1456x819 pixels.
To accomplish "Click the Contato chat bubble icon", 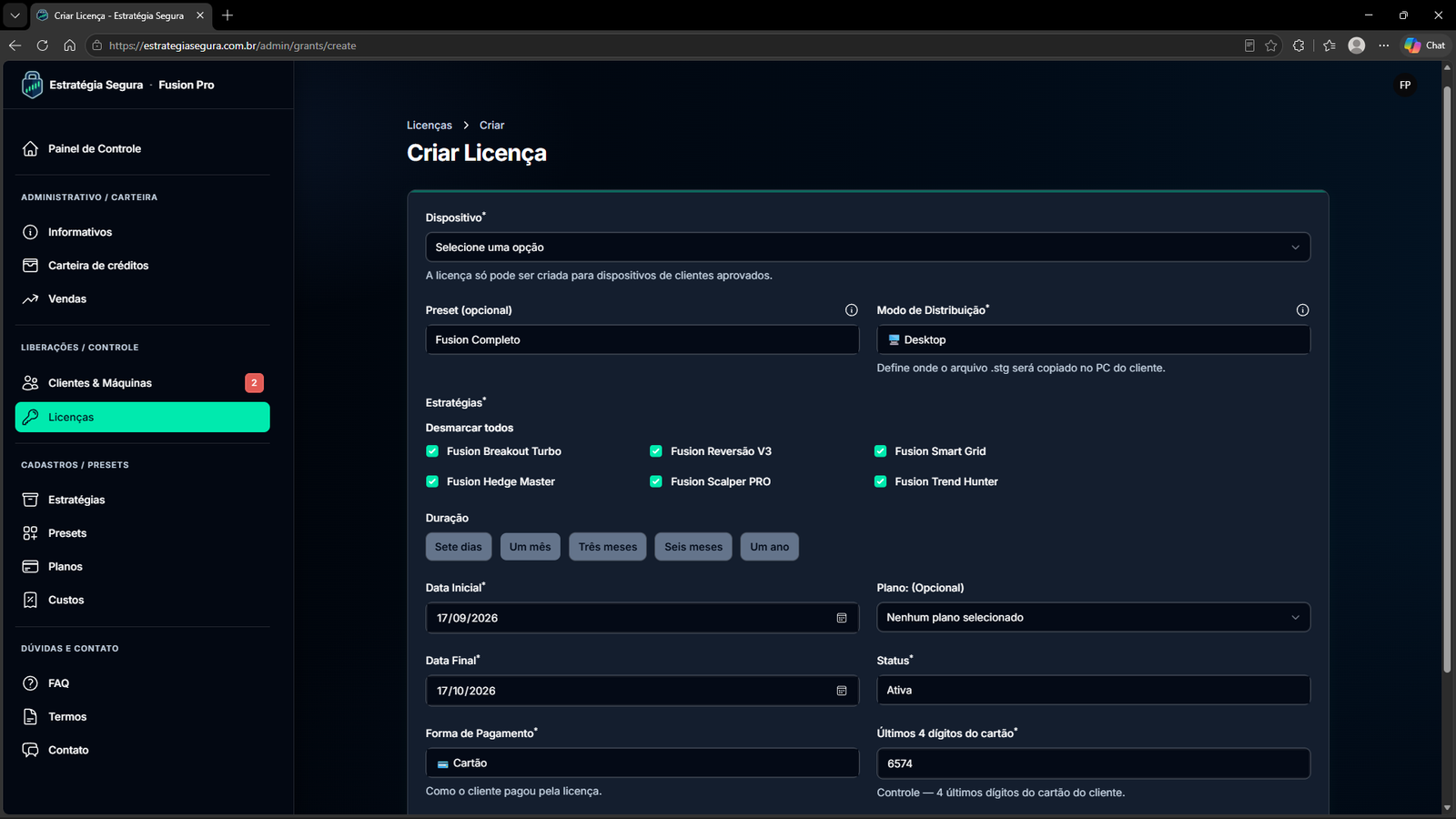I will pyautogui.click(x=30, y=750).
